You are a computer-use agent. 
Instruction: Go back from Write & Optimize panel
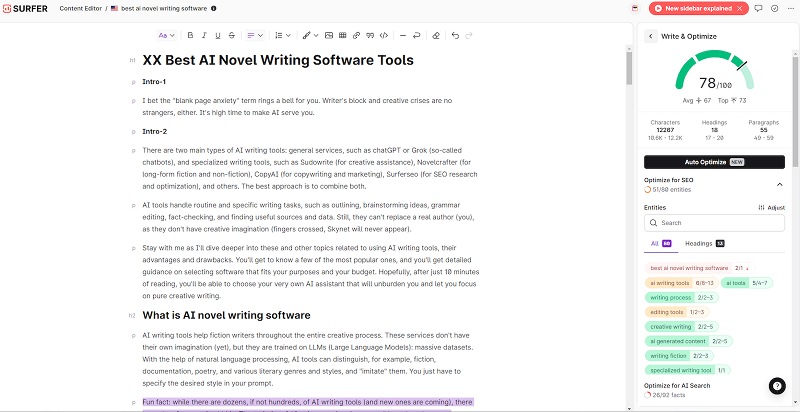651,36
